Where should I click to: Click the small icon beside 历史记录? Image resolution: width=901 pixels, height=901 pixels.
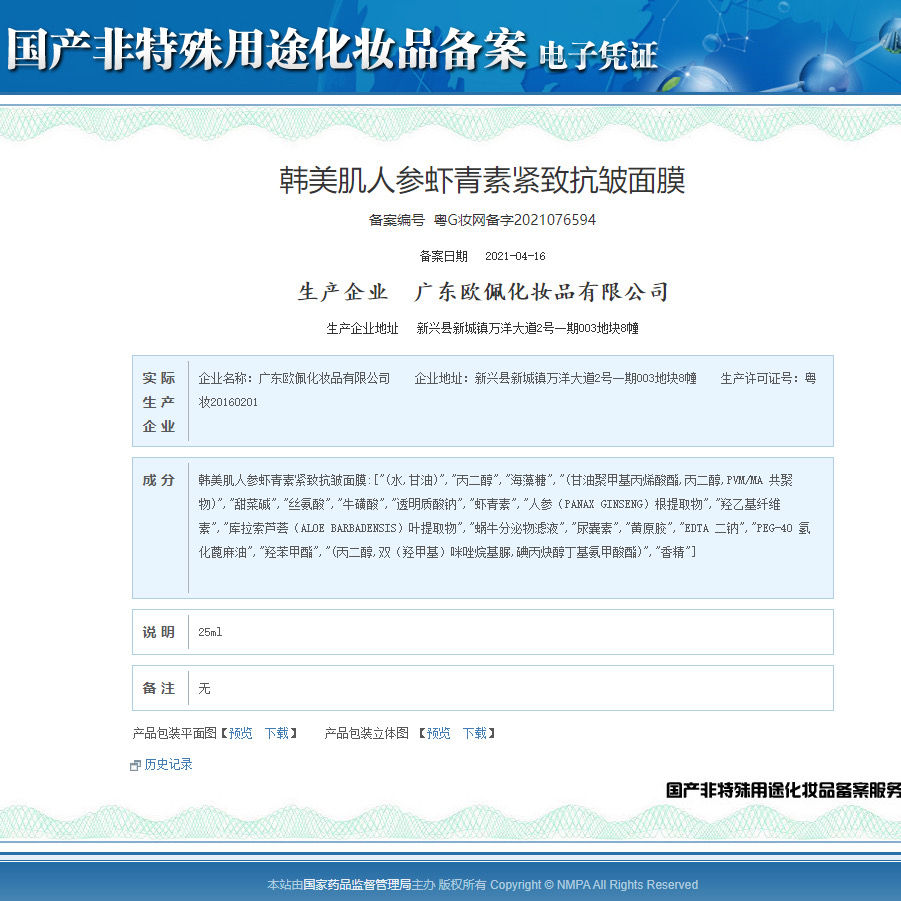pos(136,765)
